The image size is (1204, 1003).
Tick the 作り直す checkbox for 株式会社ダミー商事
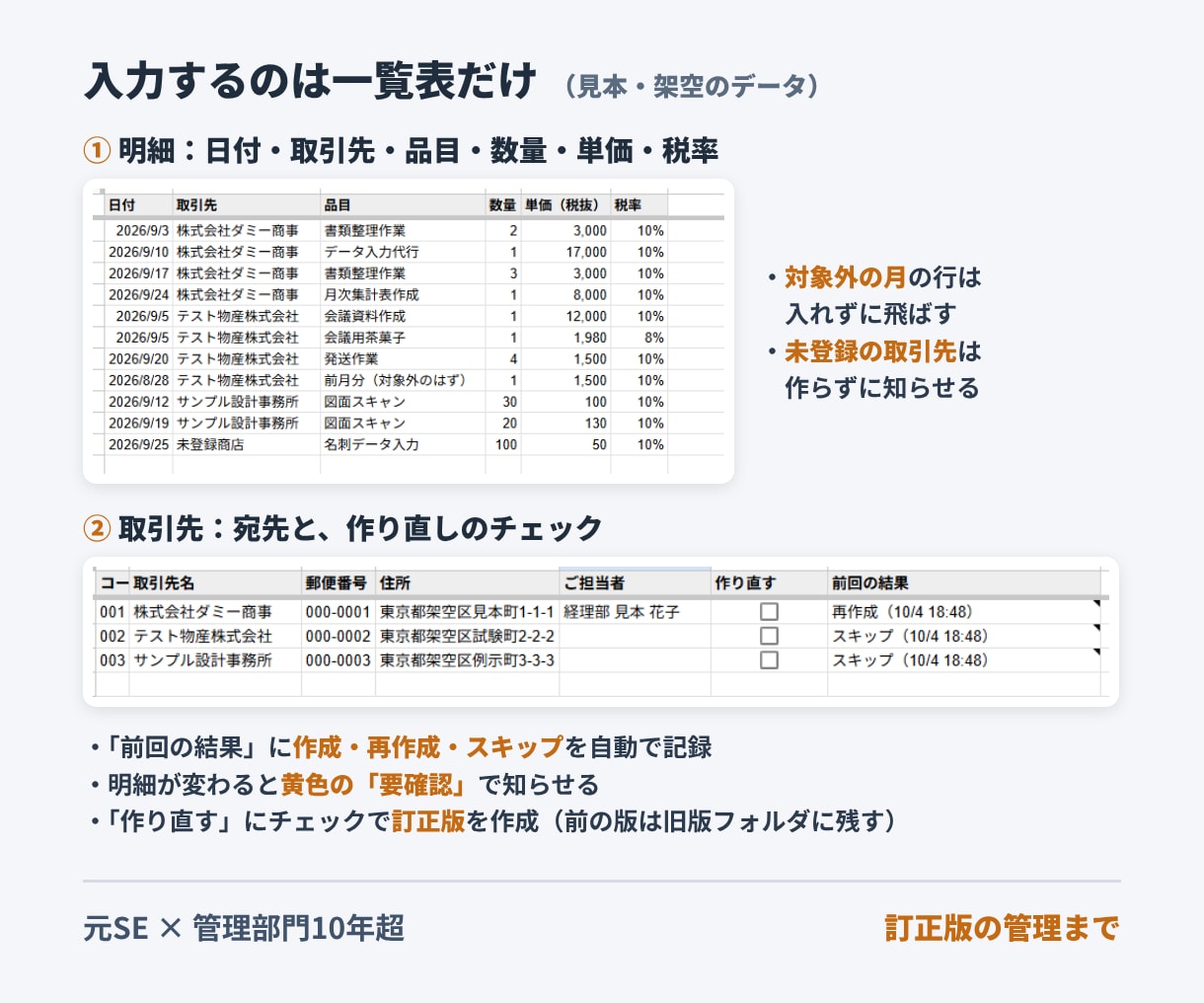pyautogui.click(x=769, y=612)
